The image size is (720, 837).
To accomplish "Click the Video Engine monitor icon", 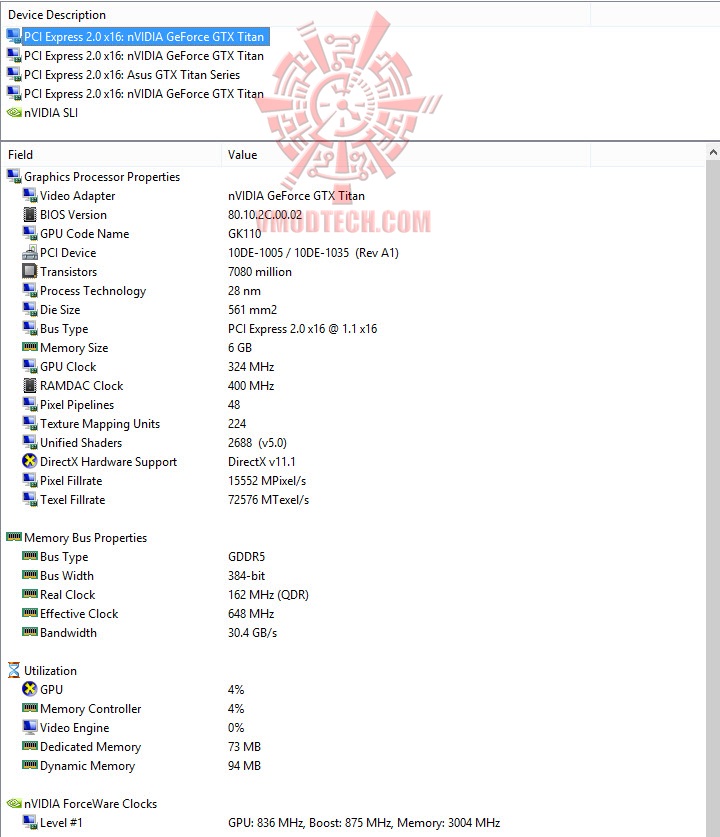I will pos(29,727).
